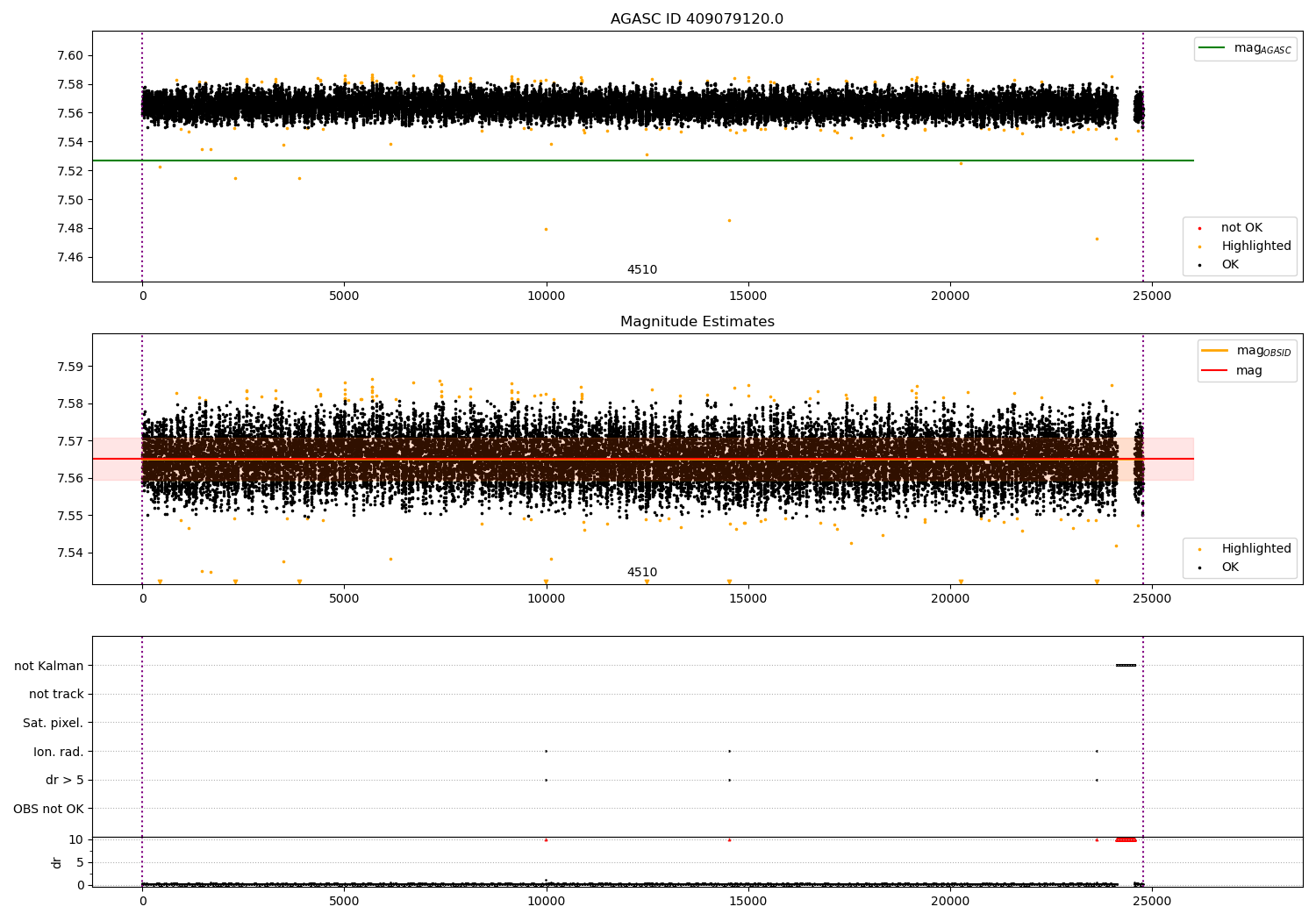Click the red 'mag' legend line sample

(x=1215, y=370)
